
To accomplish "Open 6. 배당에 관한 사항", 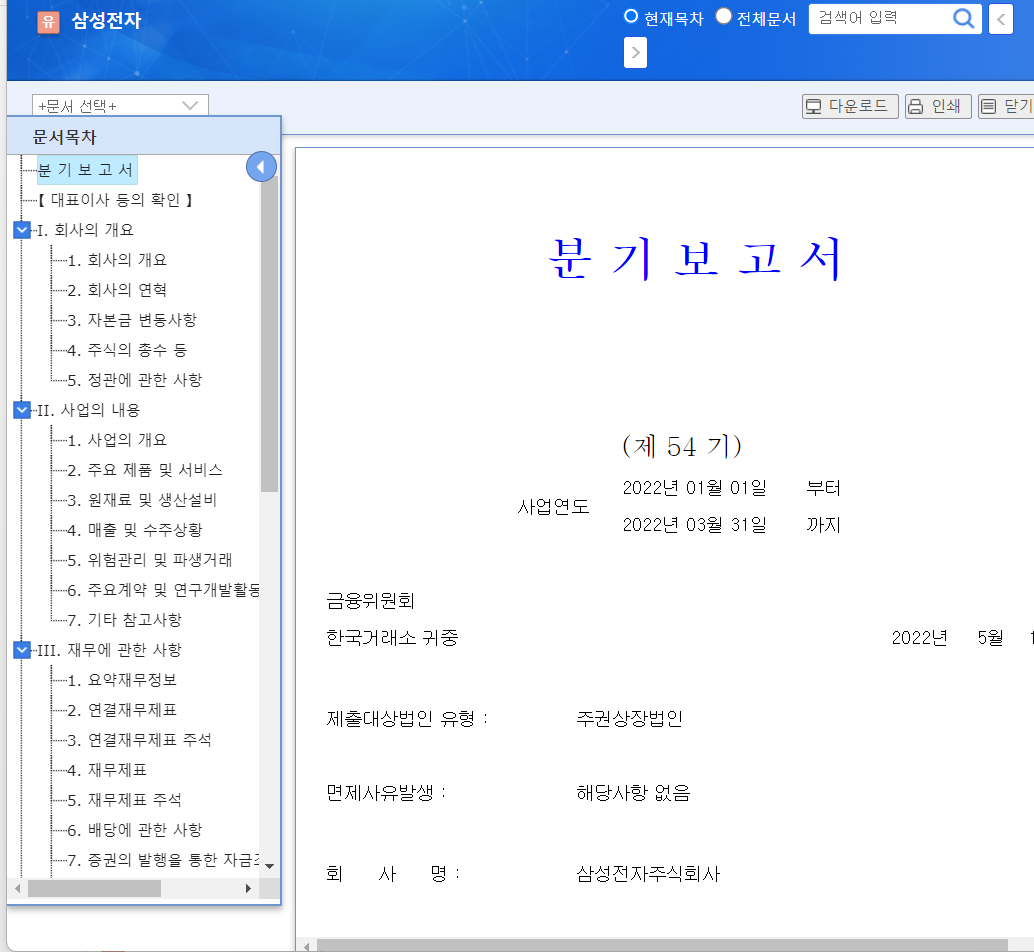I will pyautogui.click(x=135, y=830).
